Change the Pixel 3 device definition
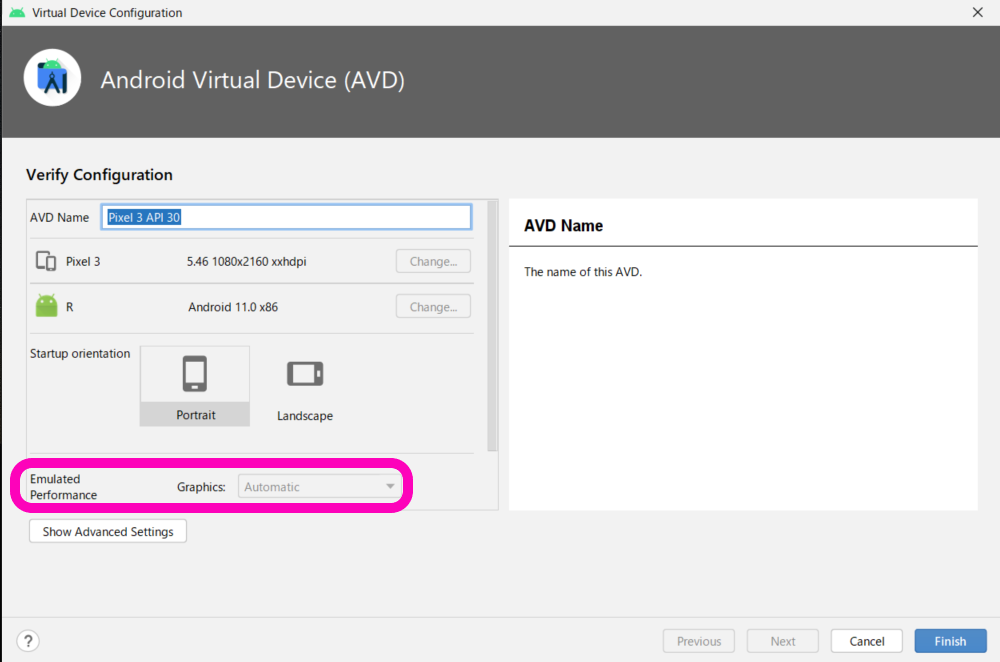Viewport: 1000px width, 662px height. pyautogui.click(x=433, y=261)
